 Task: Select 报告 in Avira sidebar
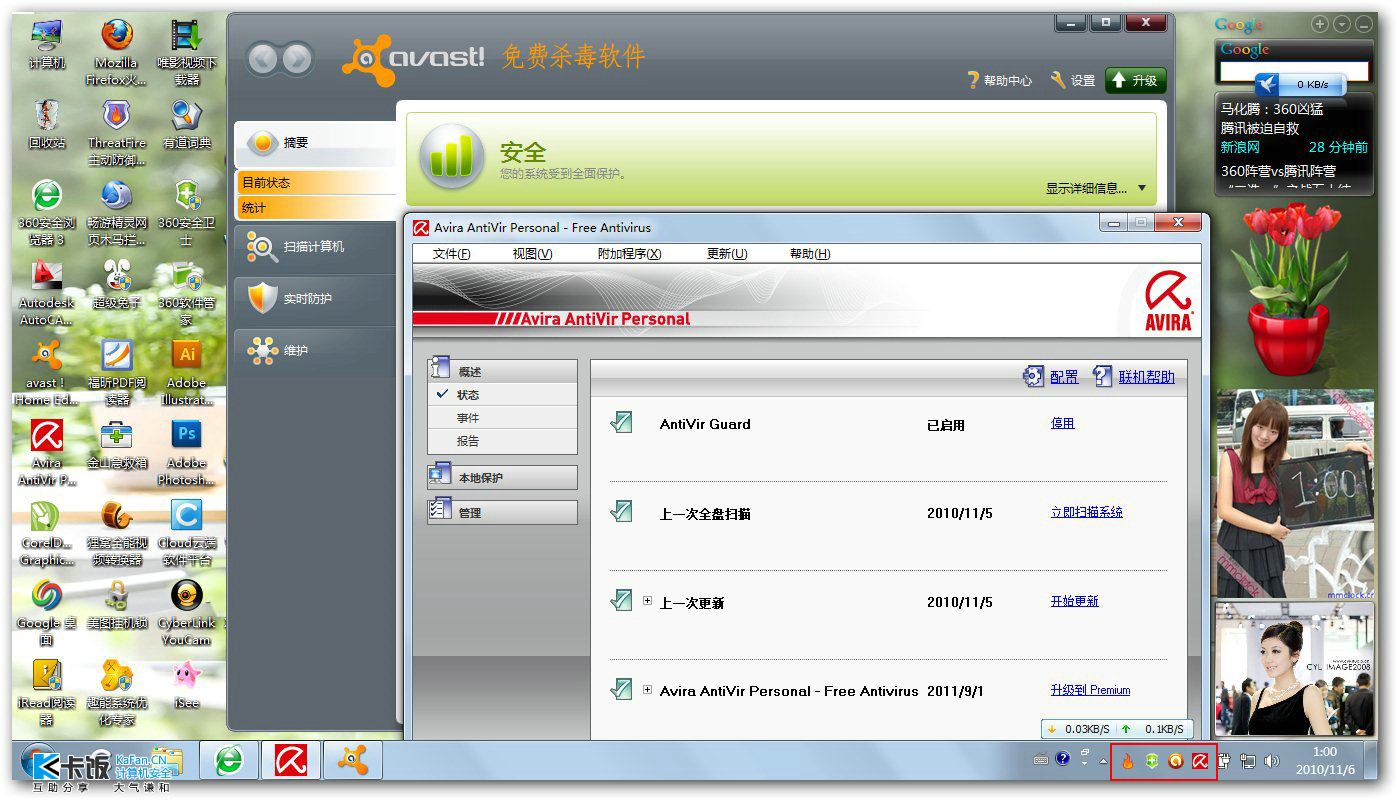[x=502, y=441]
